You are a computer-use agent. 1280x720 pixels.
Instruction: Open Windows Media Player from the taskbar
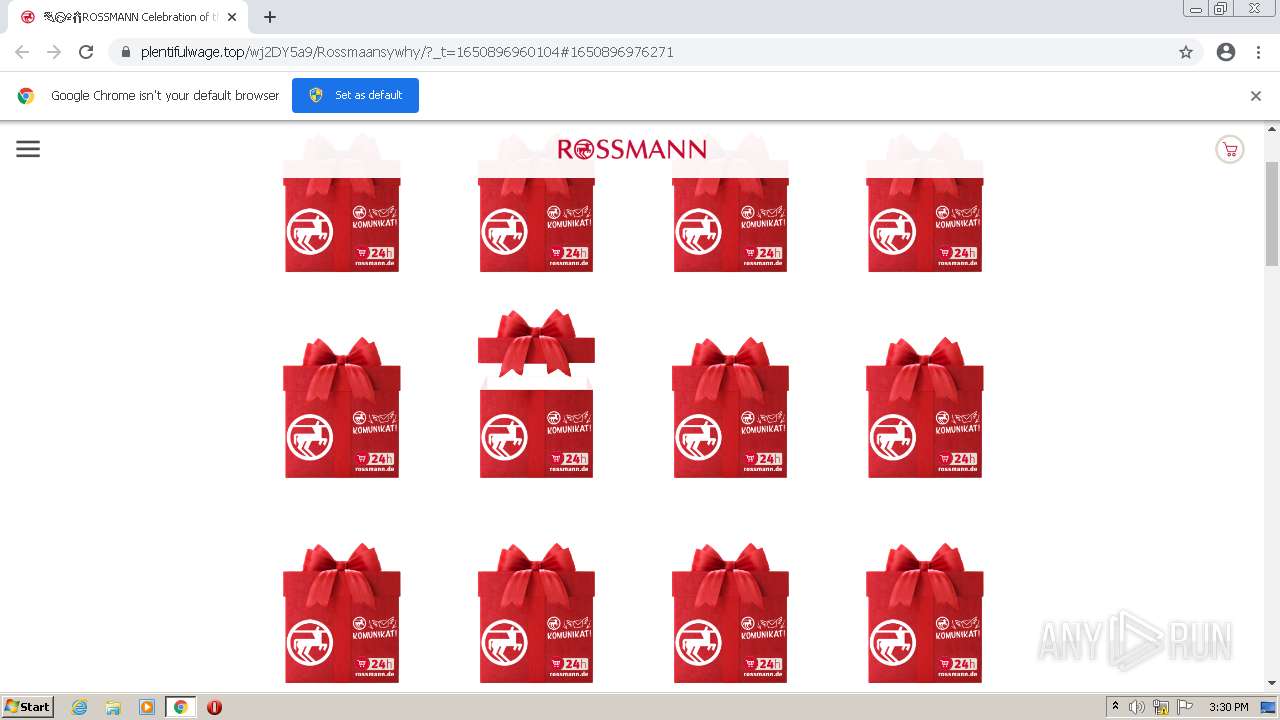(147, 707)
